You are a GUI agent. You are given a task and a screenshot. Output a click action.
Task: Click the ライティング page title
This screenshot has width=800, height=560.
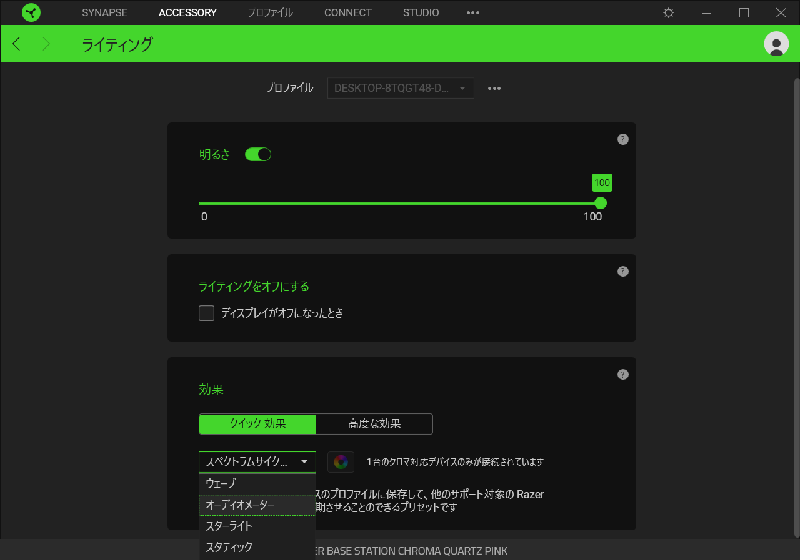pyautogui.click(x=117, y=44)
